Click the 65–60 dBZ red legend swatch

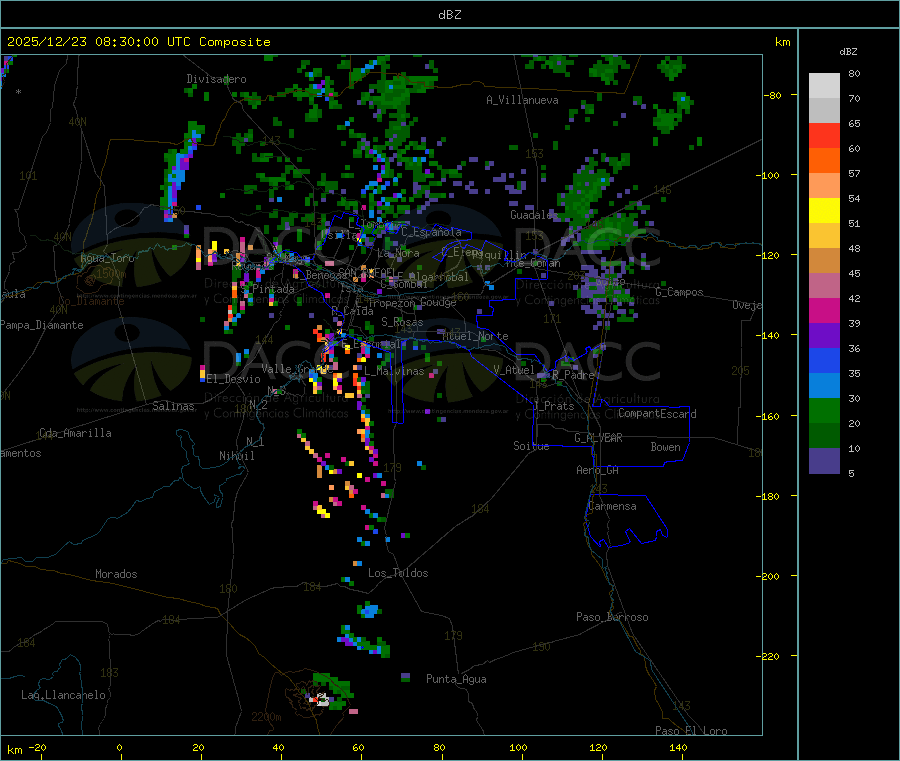pyautogui.click(x=824, y=135)
